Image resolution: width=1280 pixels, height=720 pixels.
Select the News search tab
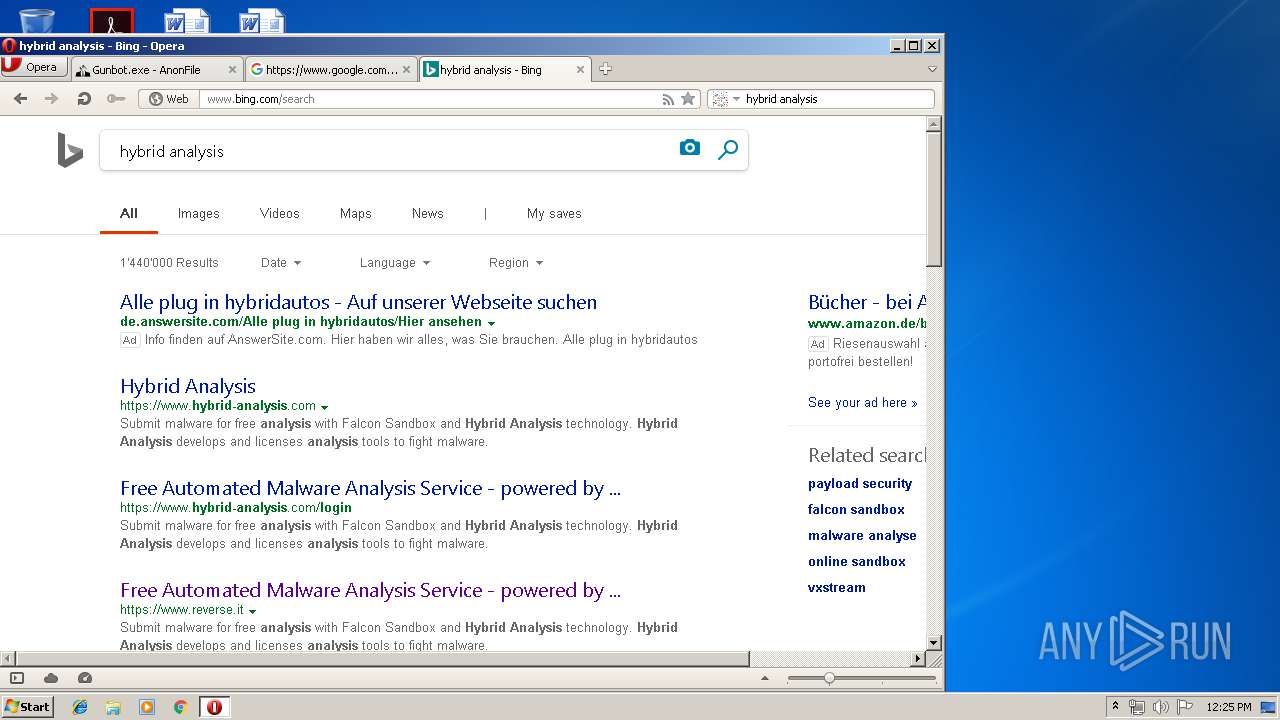(x=427, y=213)
